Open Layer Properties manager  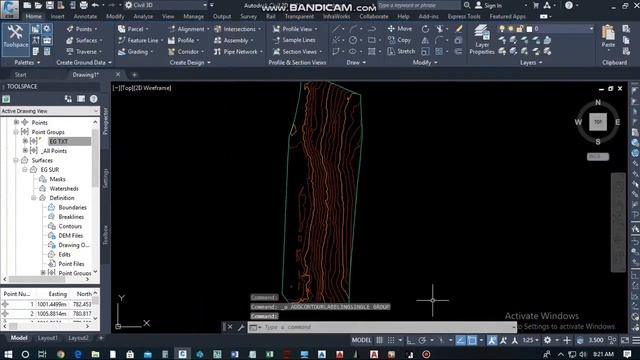click(482, 39)
